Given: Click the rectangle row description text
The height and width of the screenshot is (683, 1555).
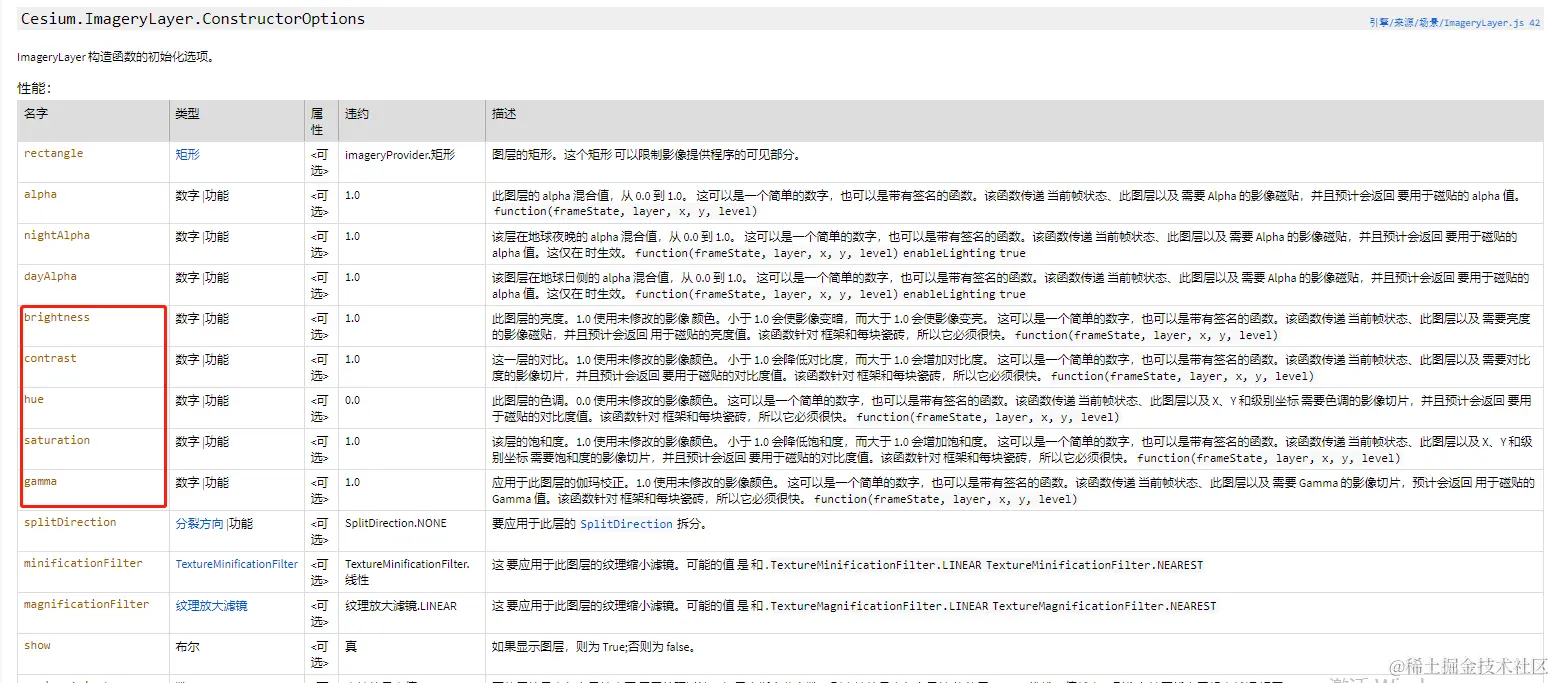Looking at the screenshot, I should (646, 155).
